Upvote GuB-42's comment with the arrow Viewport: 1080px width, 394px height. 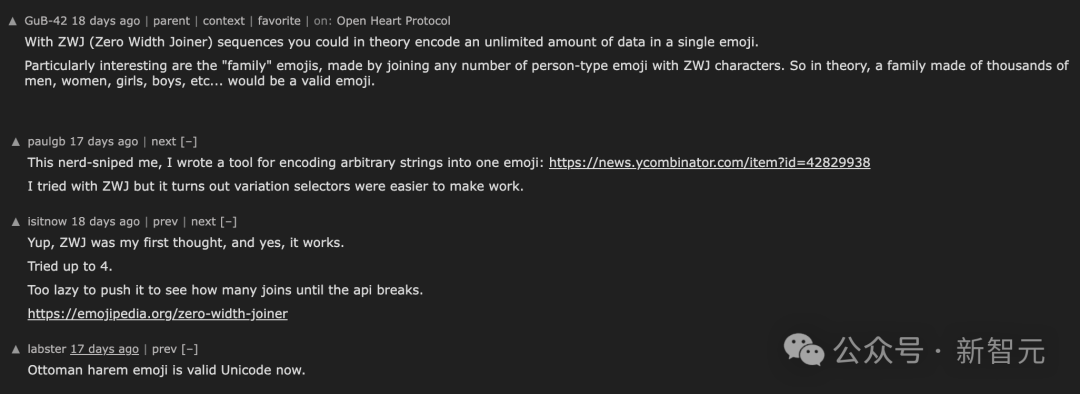12,21
